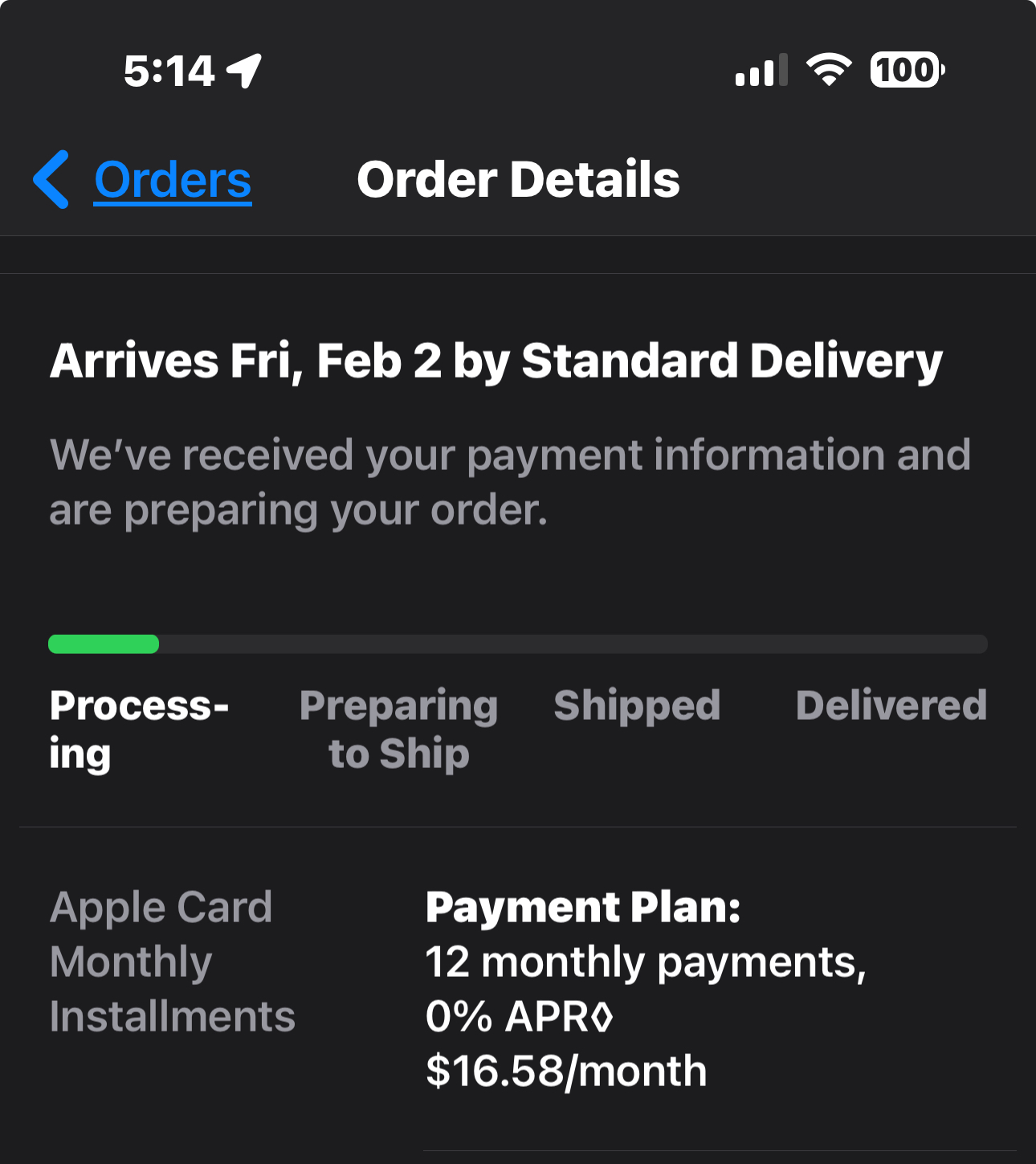
Task: Tap the clock showing 5:14
Action: pyautogui.click(x=170, y=70)
